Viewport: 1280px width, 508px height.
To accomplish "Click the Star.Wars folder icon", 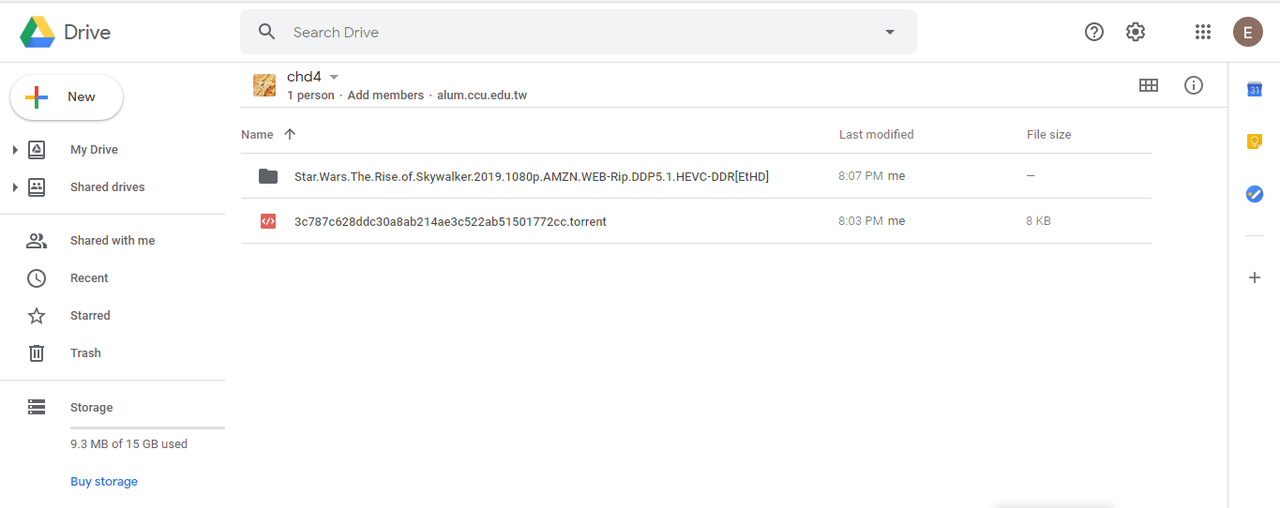I will pos(268,176).
